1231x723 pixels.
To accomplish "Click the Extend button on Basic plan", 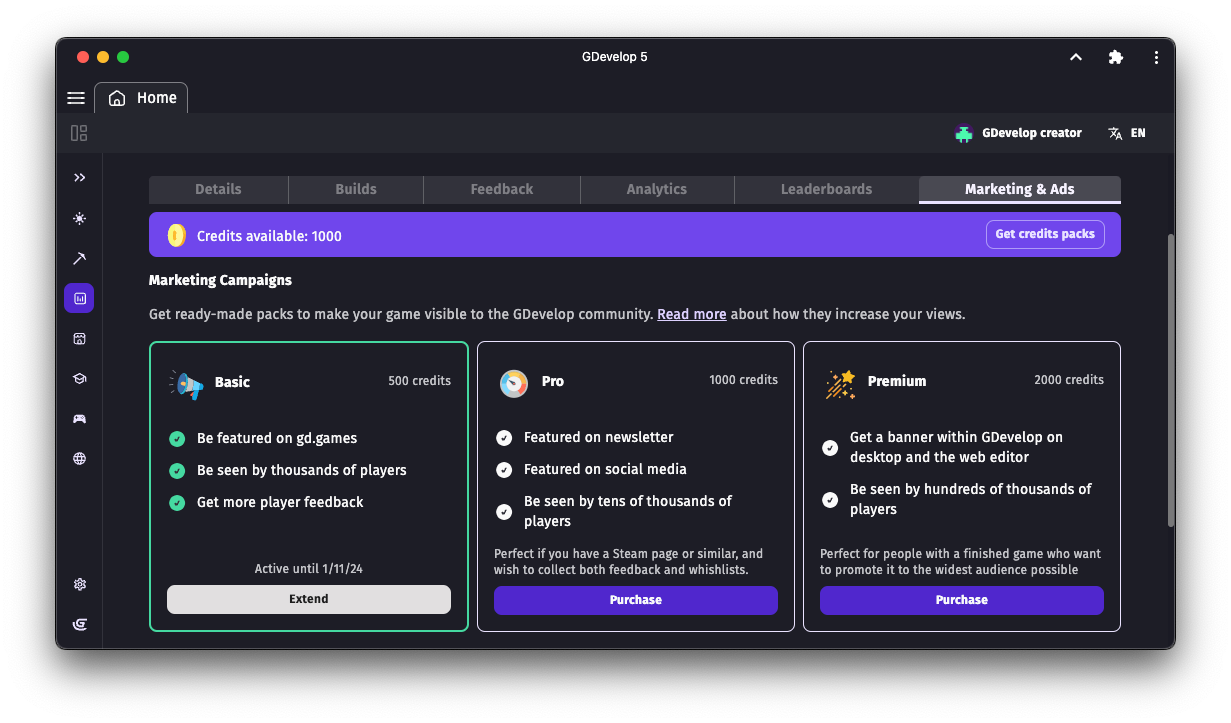I will tap(308, 599).
